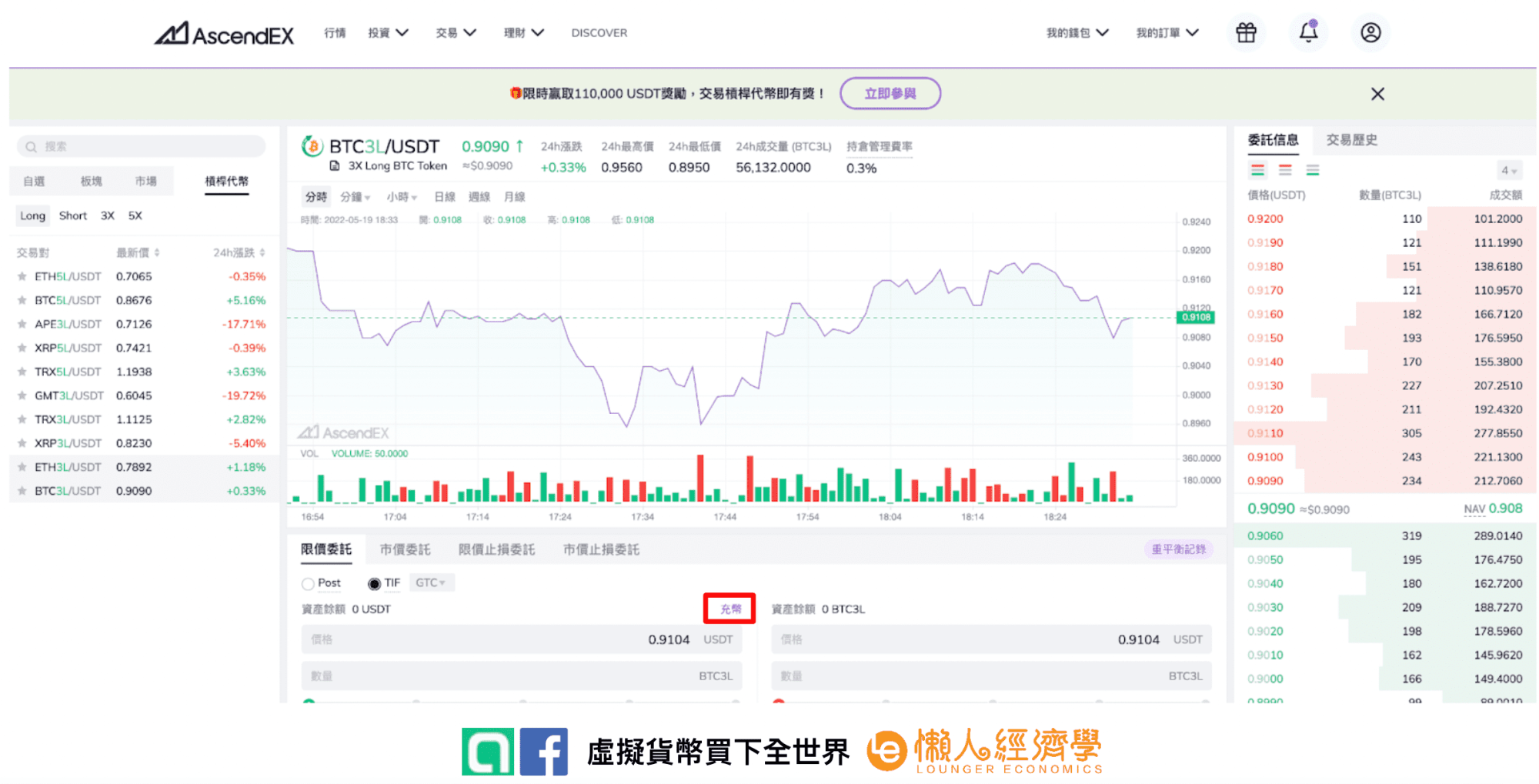This screenshot has height=784, width=1539.
Task: Open the 行情 menu item
Action: 335,33
